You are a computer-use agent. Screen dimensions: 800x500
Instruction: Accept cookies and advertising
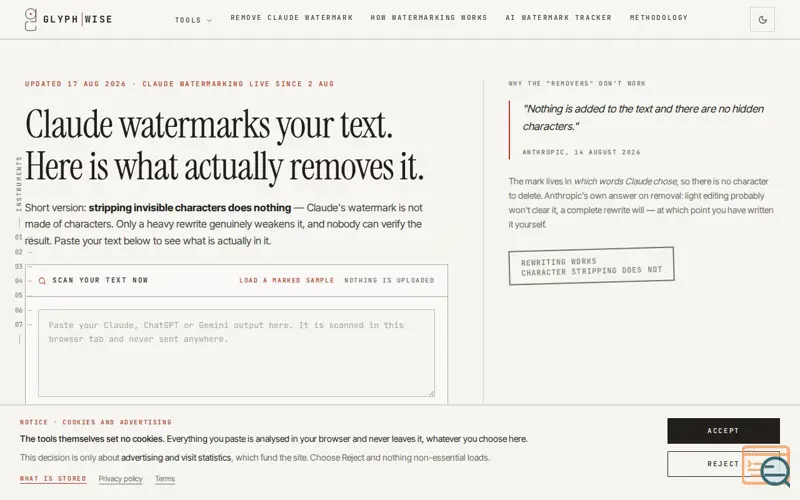coord(723,431)
